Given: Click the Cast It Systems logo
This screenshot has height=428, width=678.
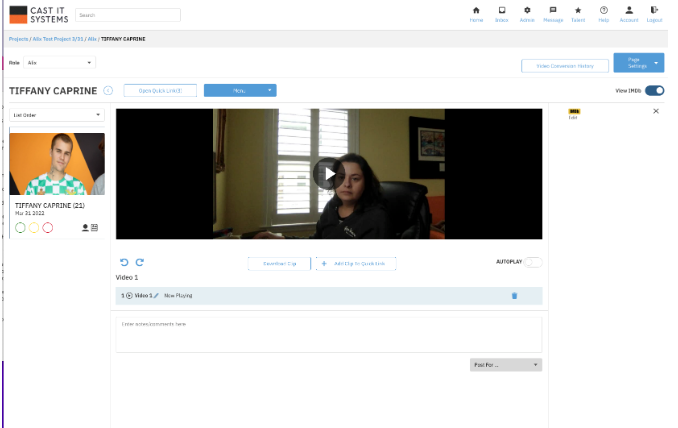Looking at the screenshot, I should [39, 15].
